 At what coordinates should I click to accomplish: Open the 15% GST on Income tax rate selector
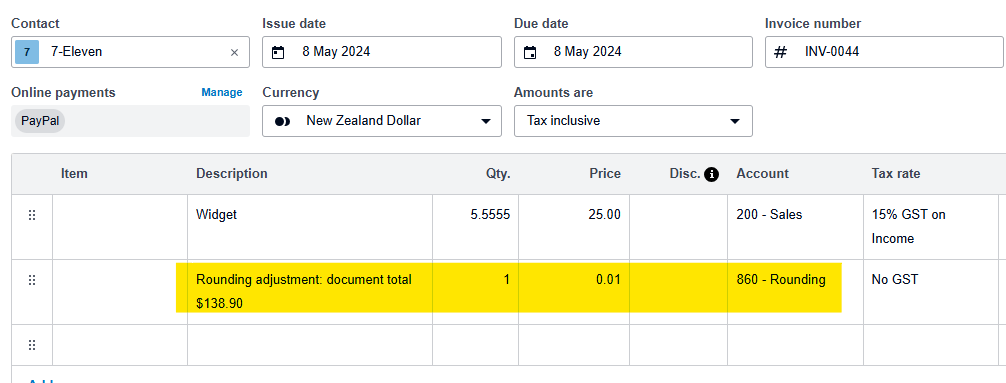(930, 227)
